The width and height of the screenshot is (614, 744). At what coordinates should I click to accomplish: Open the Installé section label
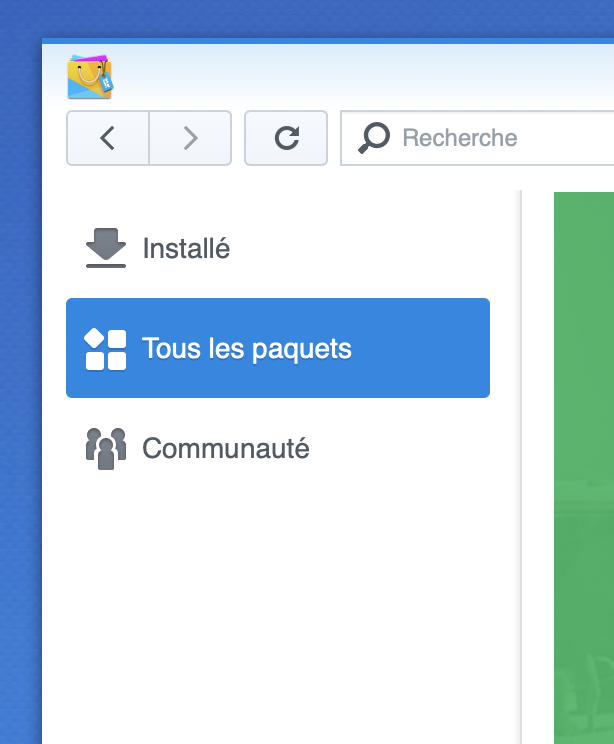[x=186, y=248]
